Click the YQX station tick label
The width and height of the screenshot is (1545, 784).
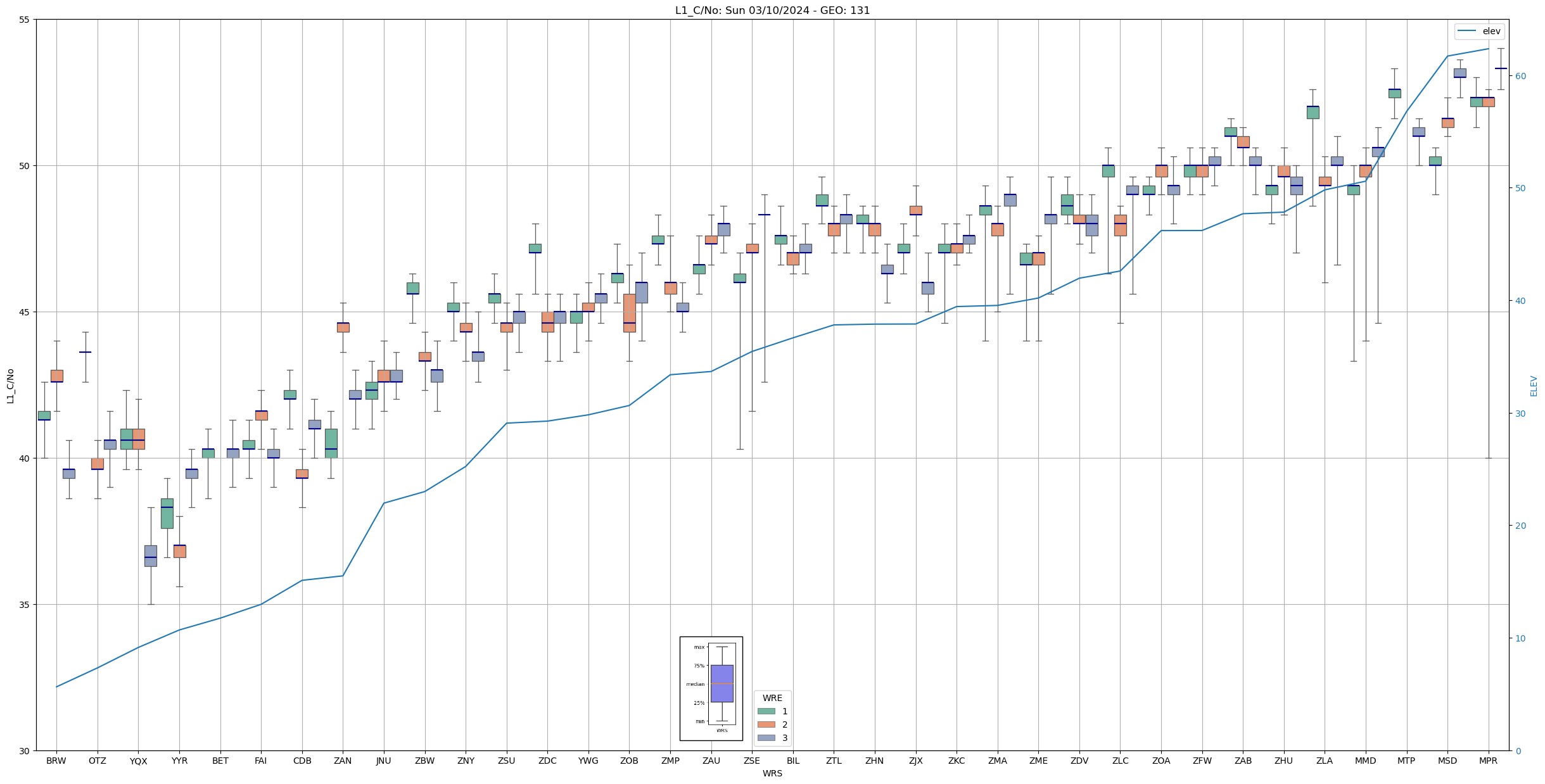coord(138,761)
